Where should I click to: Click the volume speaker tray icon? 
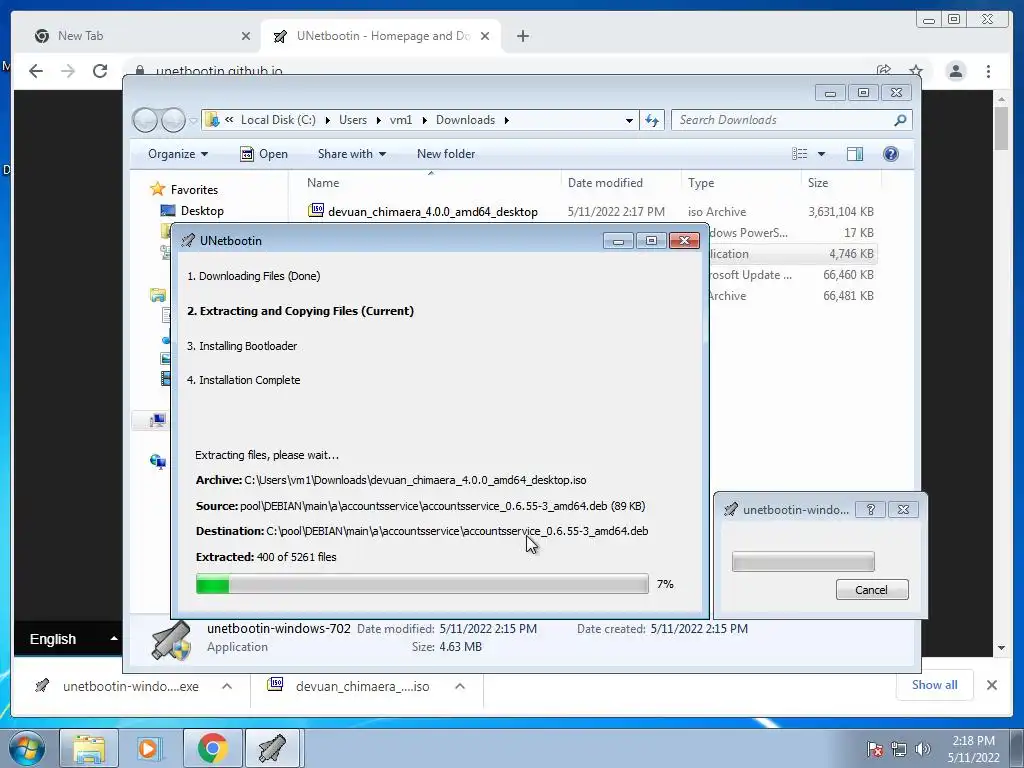[923, 749]
